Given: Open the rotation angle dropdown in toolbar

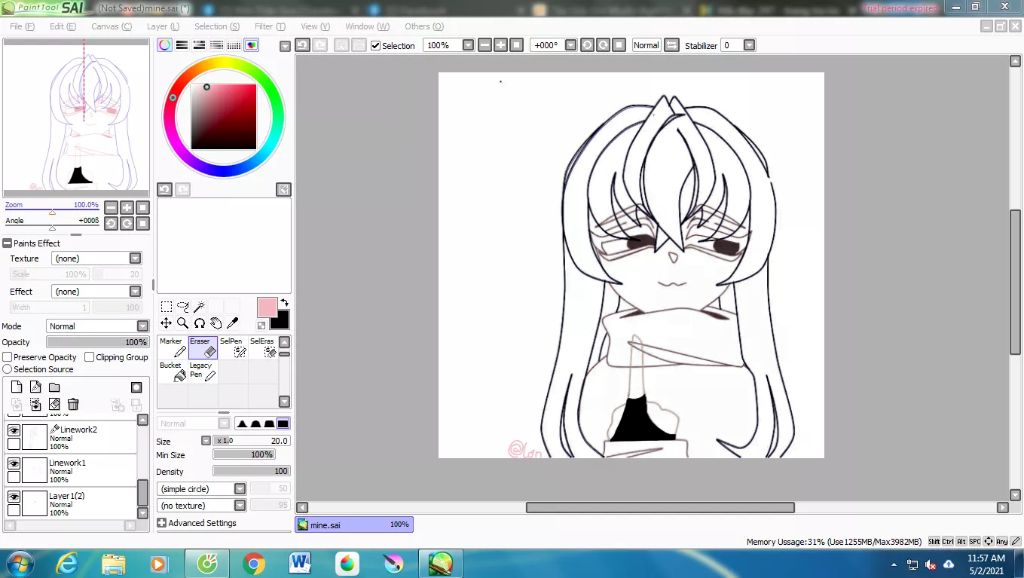Looking at the screenshot, I should click(x=570, y=45).
